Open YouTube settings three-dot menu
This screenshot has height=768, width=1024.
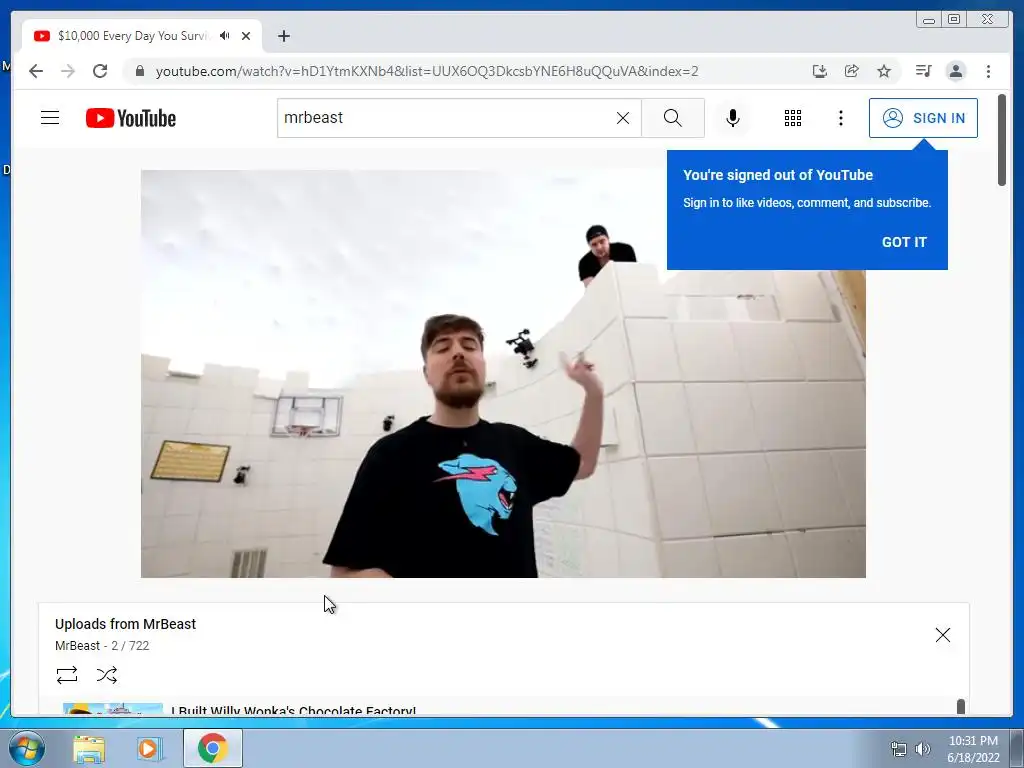click(840, 118)
